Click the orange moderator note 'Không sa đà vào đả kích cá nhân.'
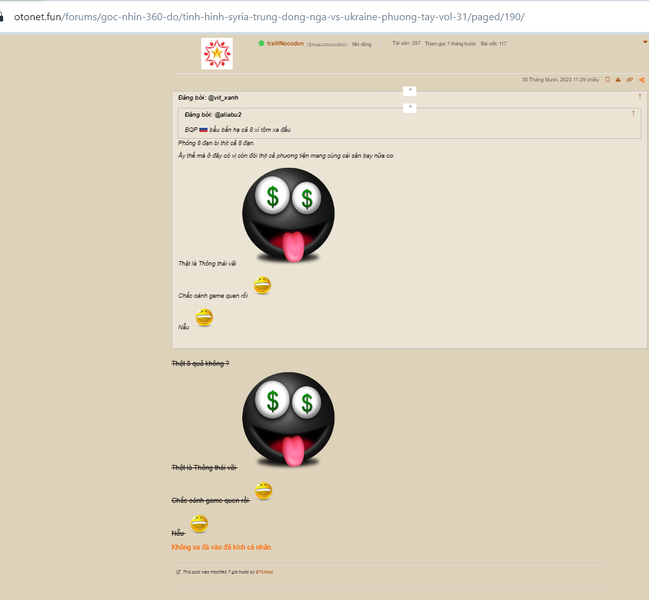 [222, 547]
